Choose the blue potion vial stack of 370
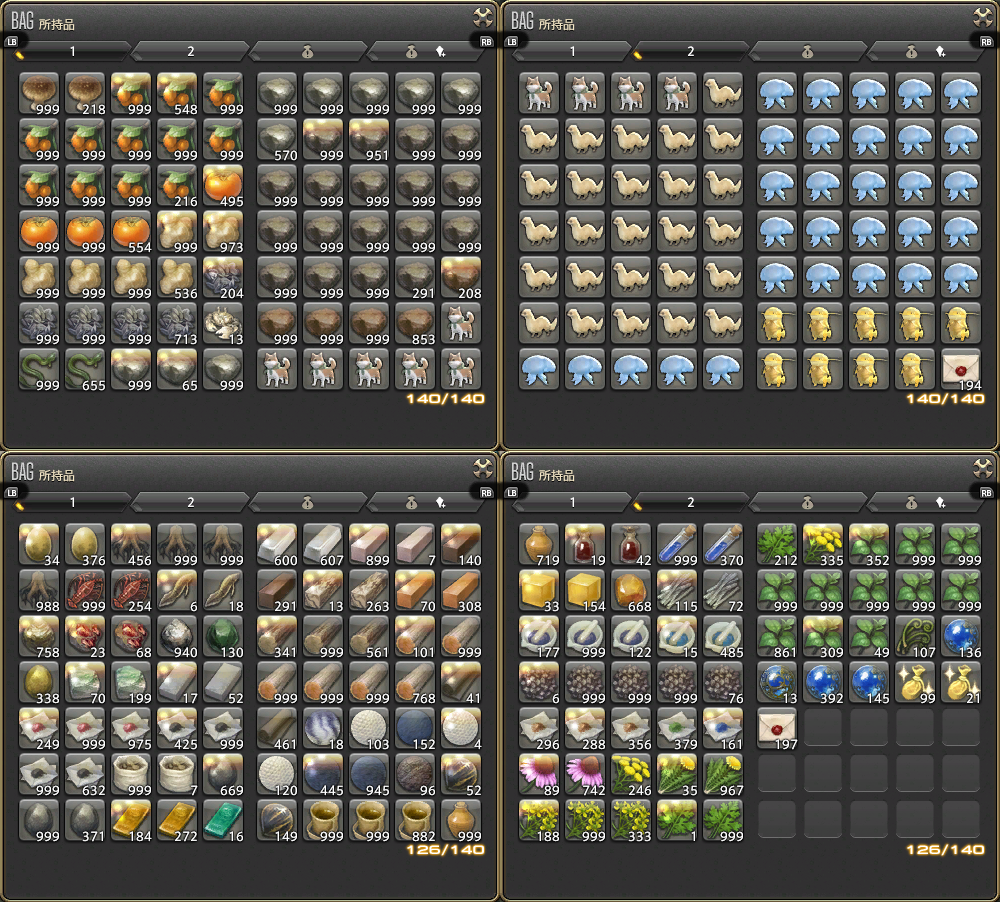The width and height of the screenshot is (1000, 902). tap(723, 543)
